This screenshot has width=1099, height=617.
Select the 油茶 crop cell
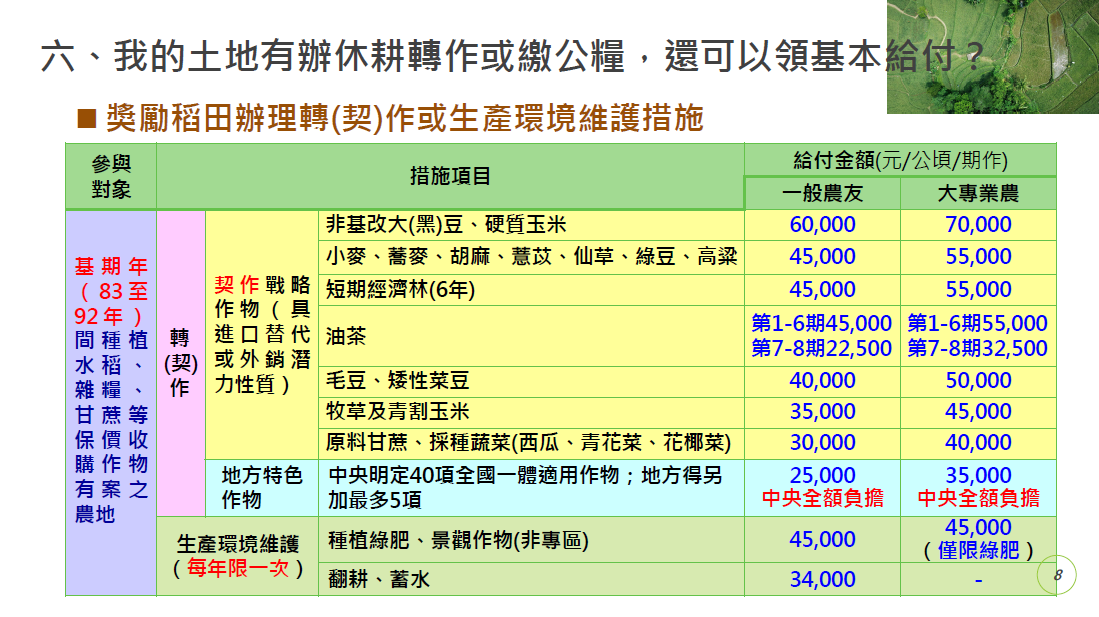346,336
